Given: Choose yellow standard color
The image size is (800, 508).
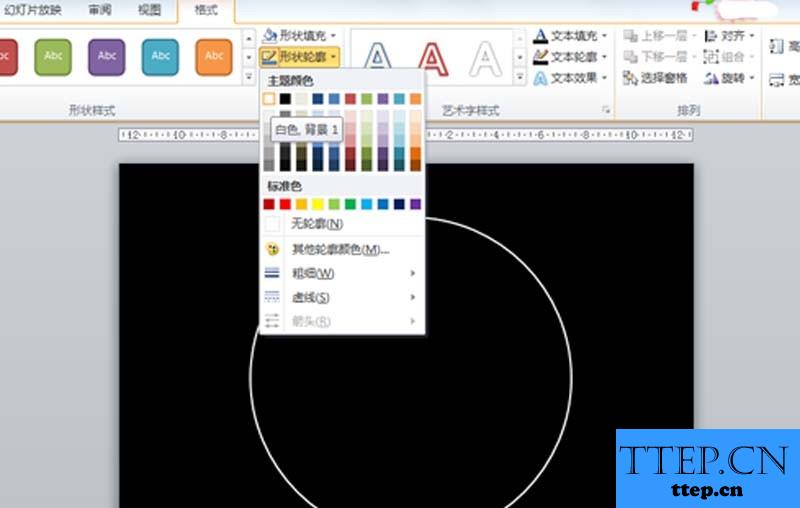Looking at the screenshot, I should tap(318, 204).
